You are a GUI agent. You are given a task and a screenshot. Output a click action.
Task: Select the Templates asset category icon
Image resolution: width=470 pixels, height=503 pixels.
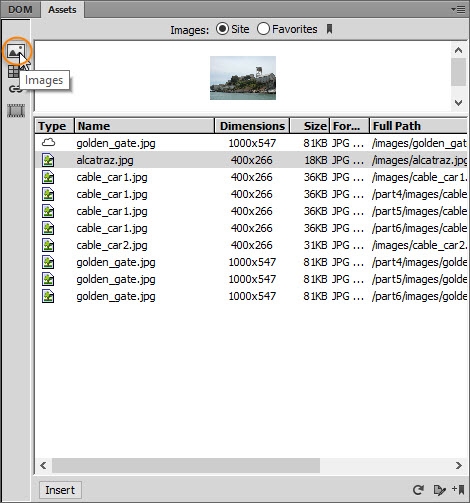pyautogui.click(x=13, y=71)
